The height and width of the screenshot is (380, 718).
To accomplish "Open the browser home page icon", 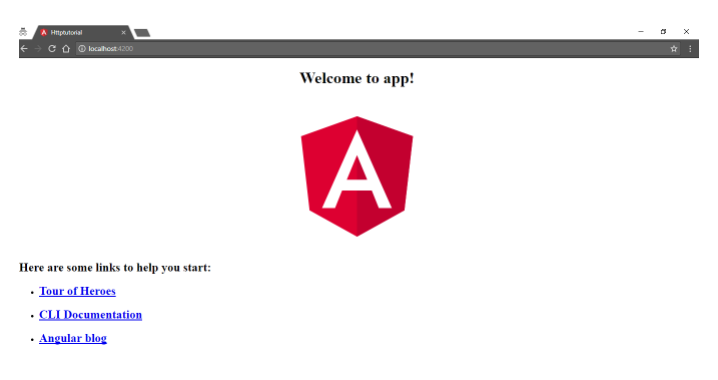I will [66, 49].
